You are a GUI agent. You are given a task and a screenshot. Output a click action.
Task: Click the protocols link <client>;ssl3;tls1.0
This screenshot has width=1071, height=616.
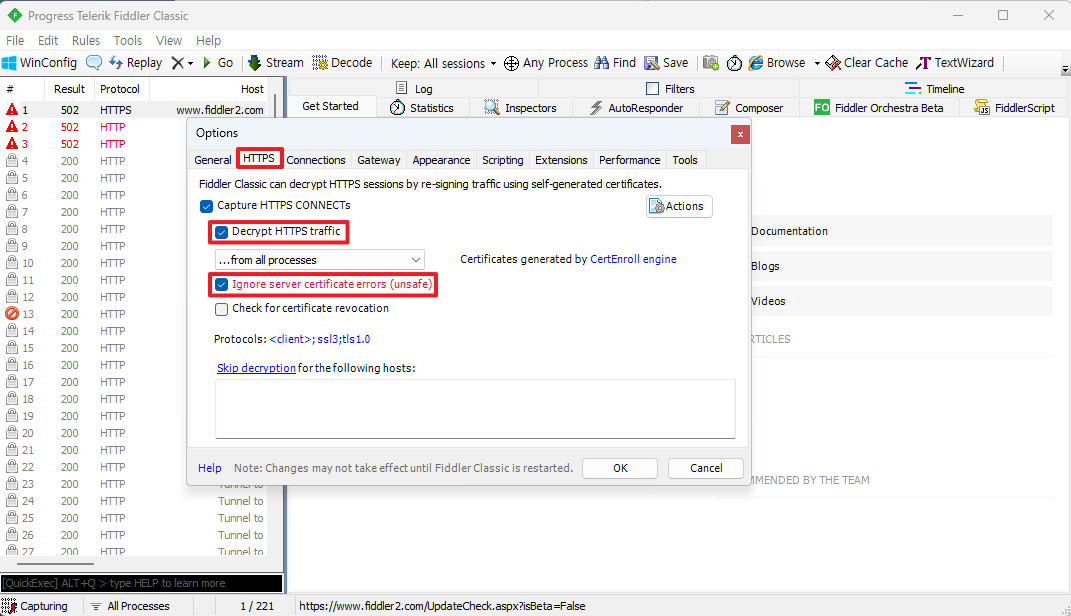tap(320, 339)
